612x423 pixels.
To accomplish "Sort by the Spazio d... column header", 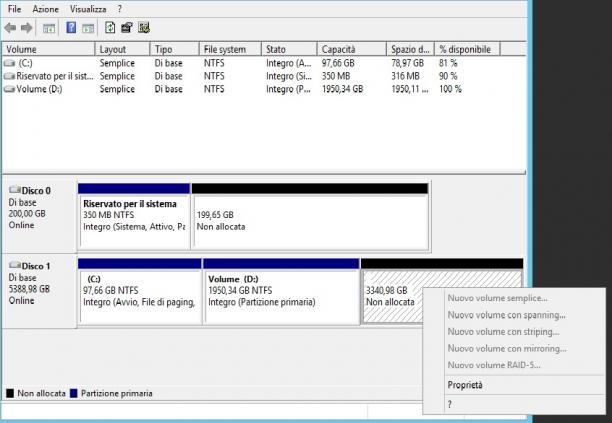I will 411,49.
